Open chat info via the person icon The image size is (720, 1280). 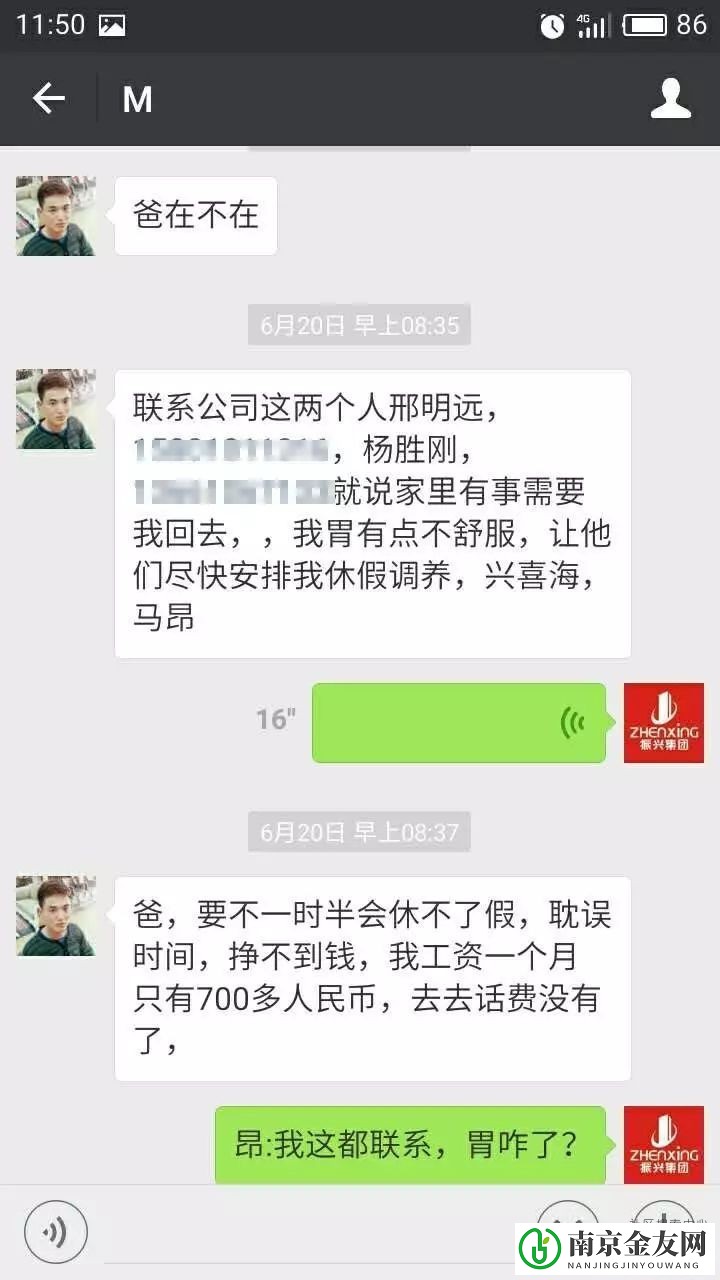coord(671,98)
